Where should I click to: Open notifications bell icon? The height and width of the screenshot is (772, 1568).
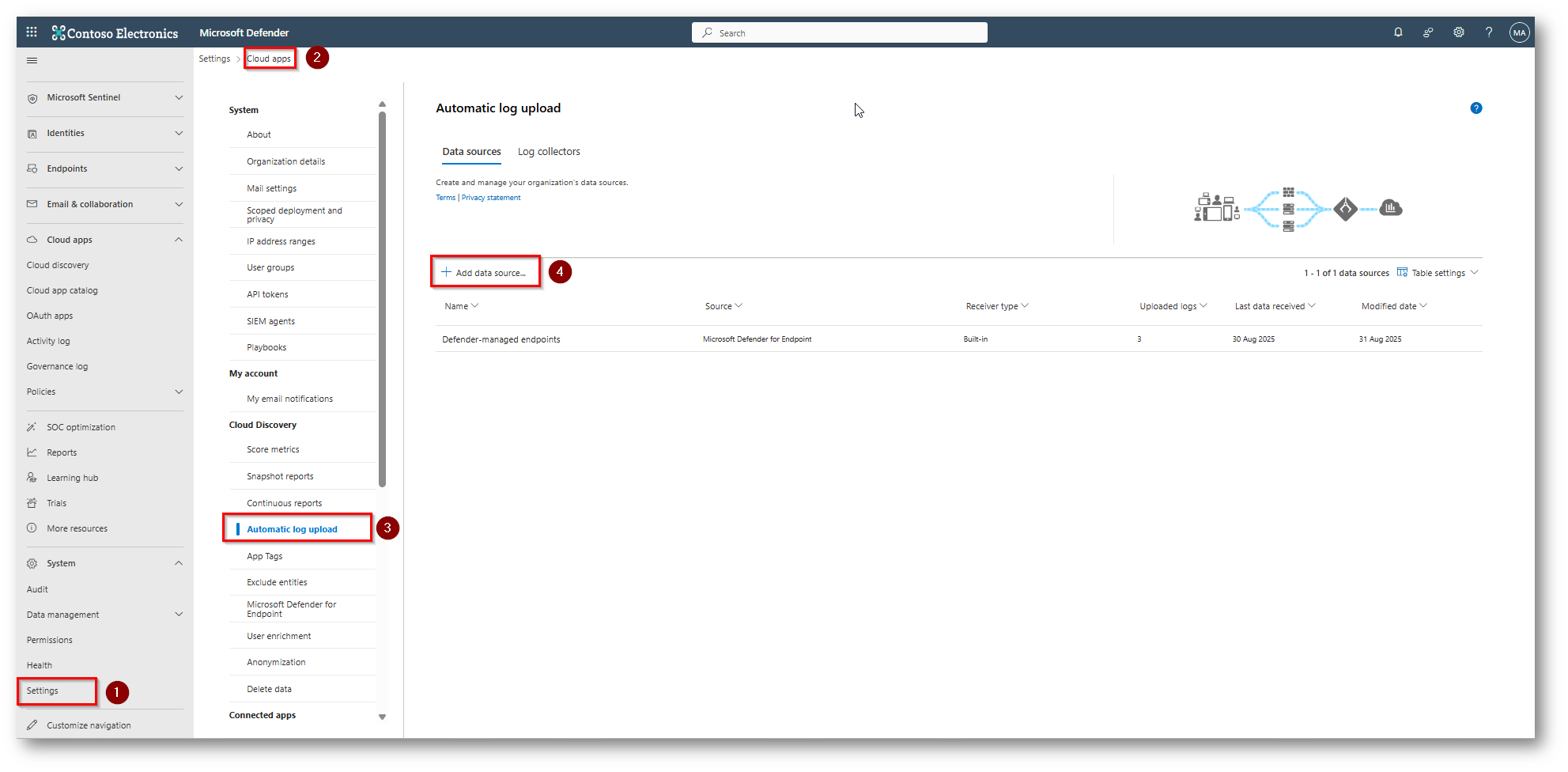(x=1398, y=32)
